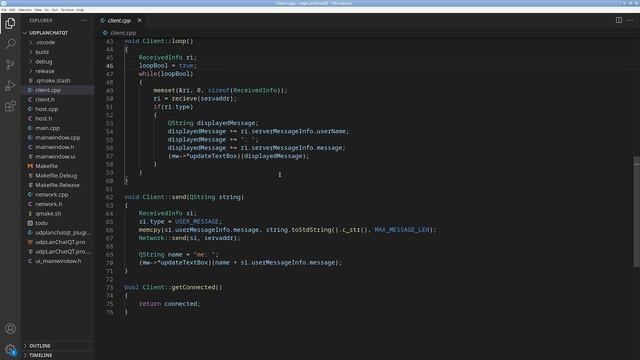
Task: Click line number 62 in the gutter
Action: pyautogui.click(x=109, y=197)
